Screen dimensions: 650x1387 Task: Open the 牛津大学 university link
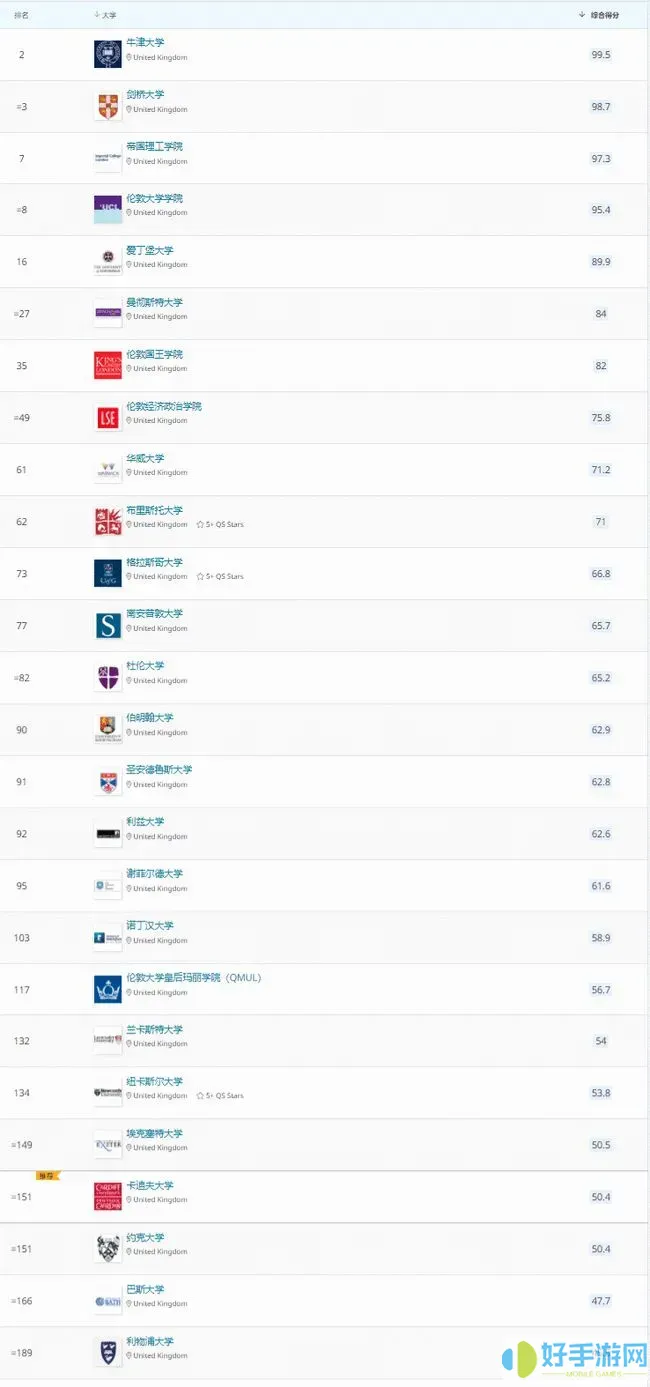click(x=155, y=41)
